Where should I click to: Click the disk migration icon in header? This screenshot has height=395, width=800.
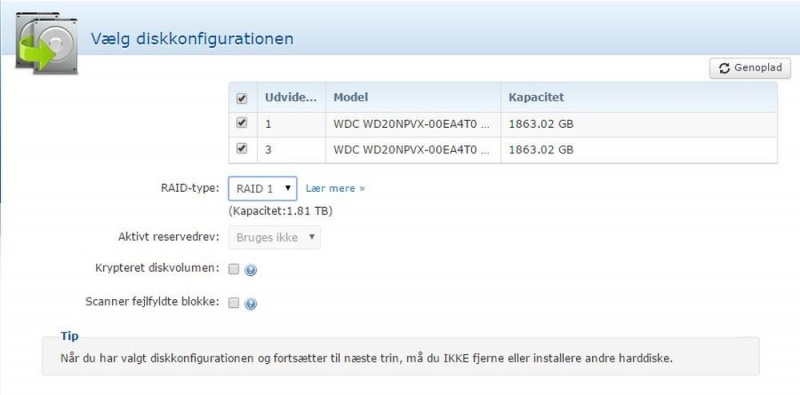click(x=46, y=43)
